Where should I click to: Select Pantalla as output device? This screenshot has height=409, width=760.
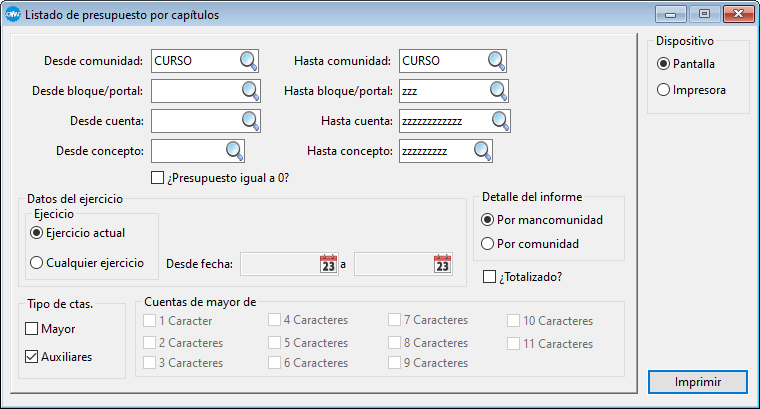(x=663, y=63)
